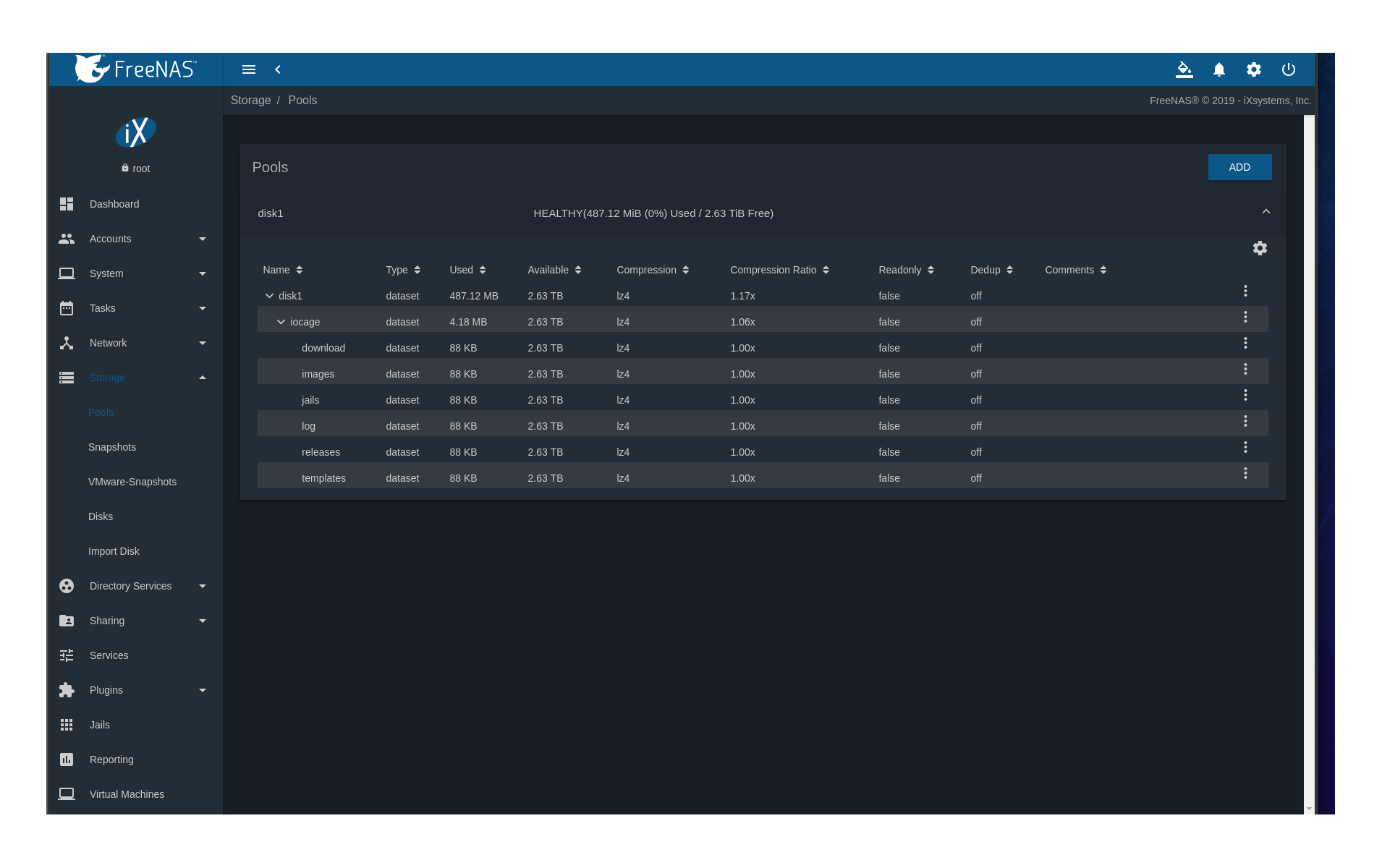Click the back chevron in top bar
Screen dimensions: 1382x868
[278, 69]
